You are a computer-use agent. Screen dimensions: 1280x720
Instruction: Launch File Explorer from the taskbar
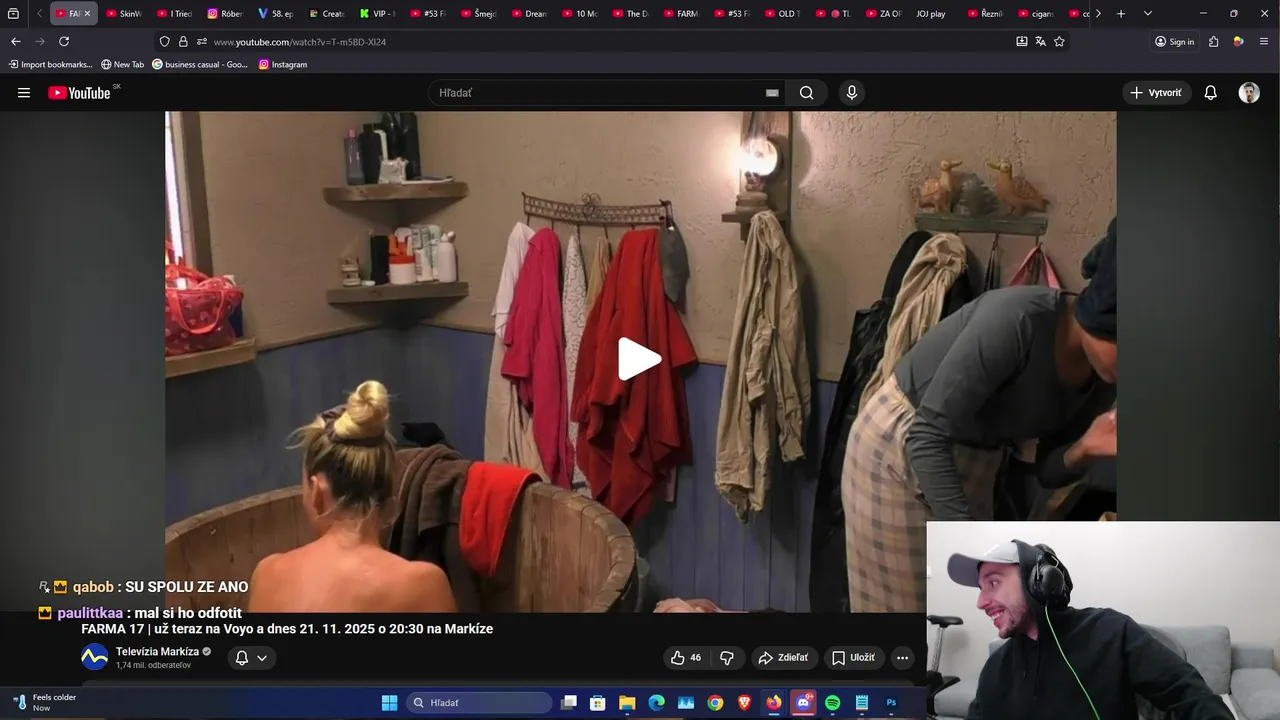pos(627,703)
